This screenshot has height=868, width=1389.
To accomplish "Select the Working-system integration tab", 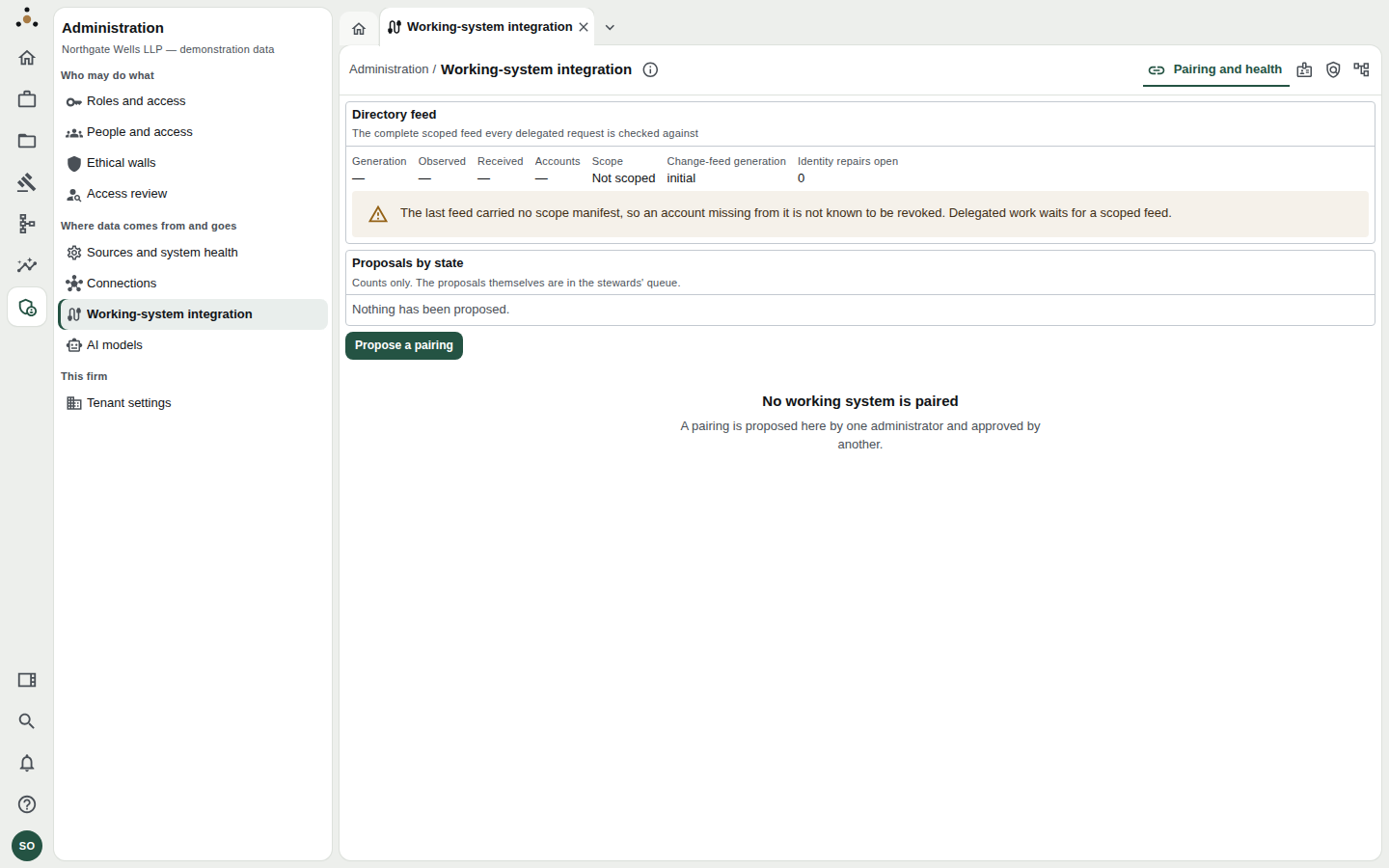I will (487, 27).
